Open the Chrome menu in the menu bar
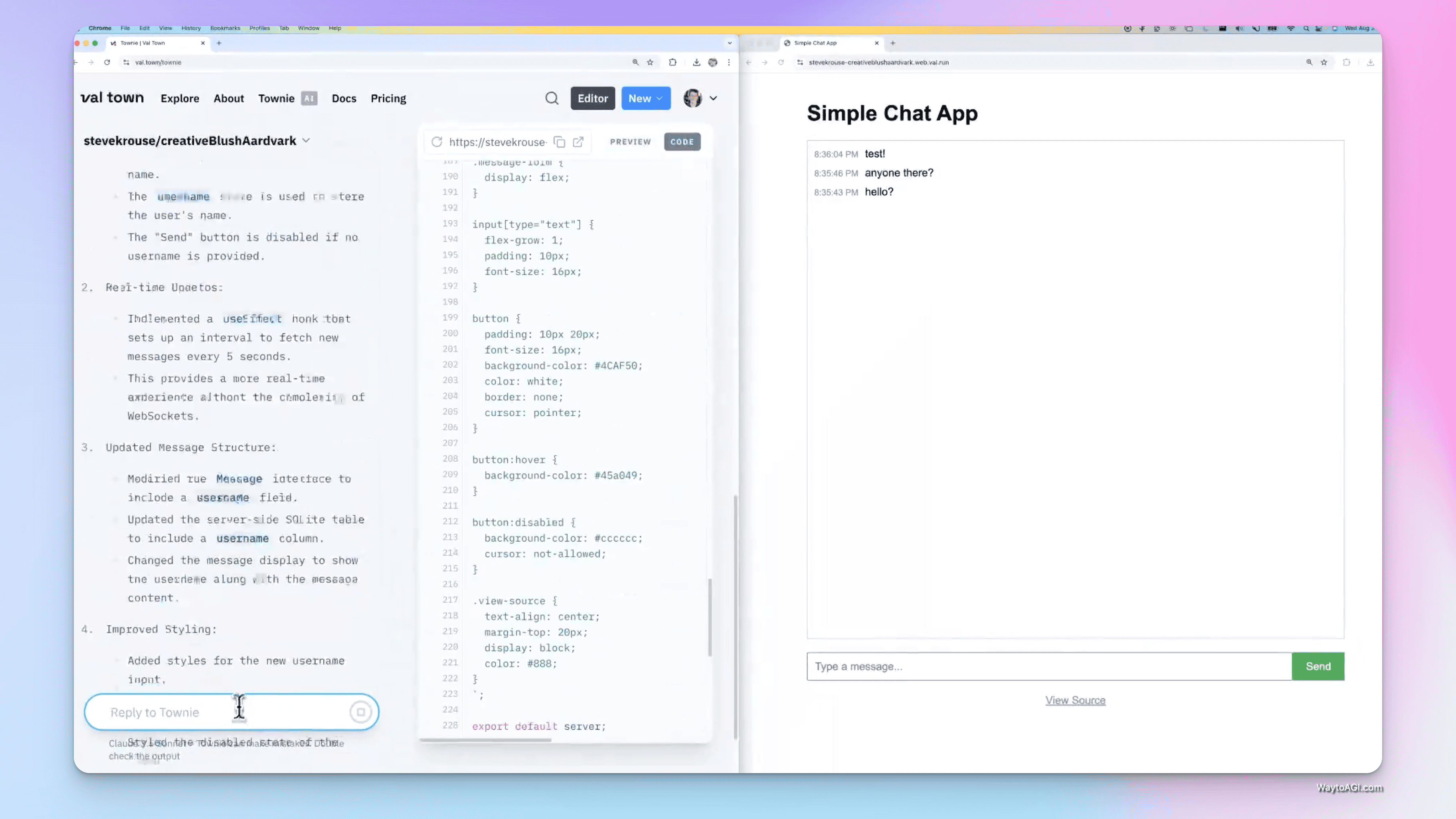This screenshot has width=1456, height=819. click(99, 28)
